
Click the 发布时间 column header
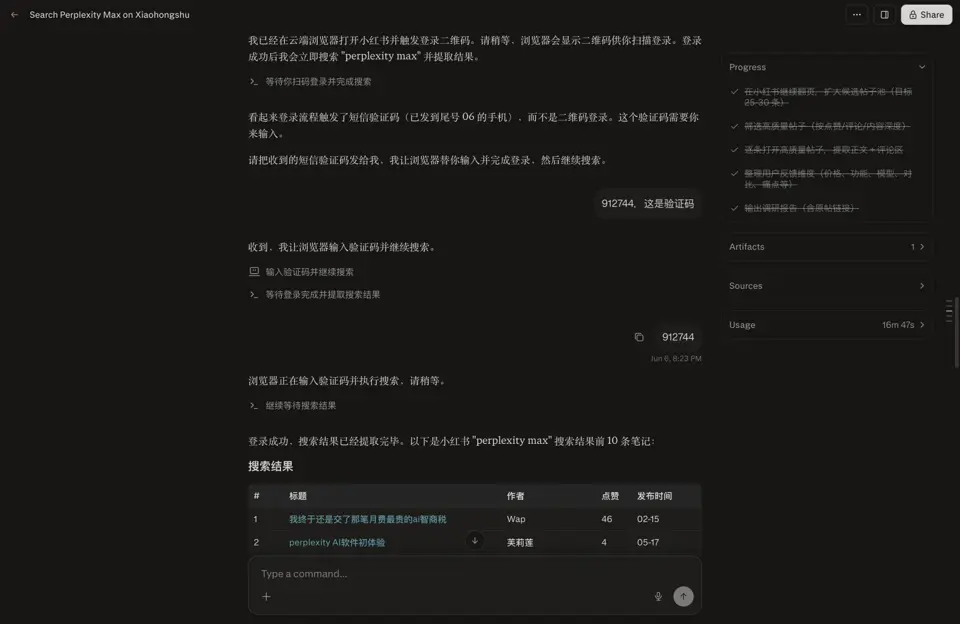coord(654,496)
